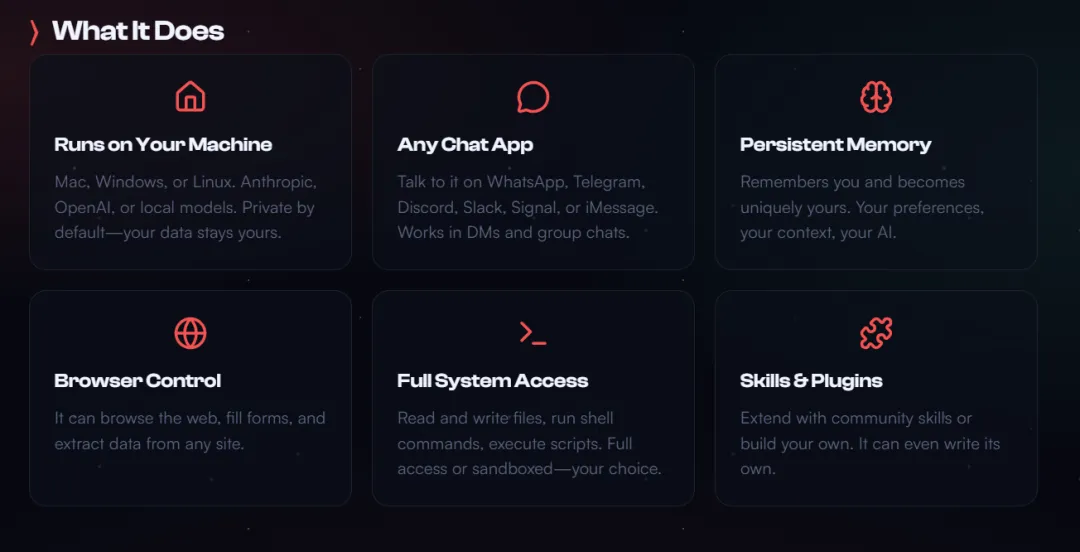
Task: Choose the Browser Control card title
Action: [138, 380]
